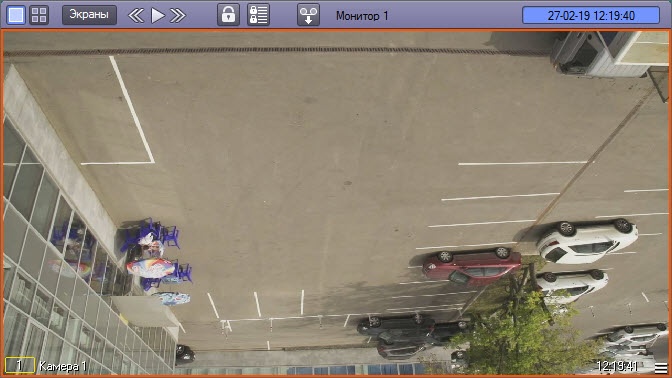
Task: Open the Экраны screens list
Action: [x=89, y=15]
